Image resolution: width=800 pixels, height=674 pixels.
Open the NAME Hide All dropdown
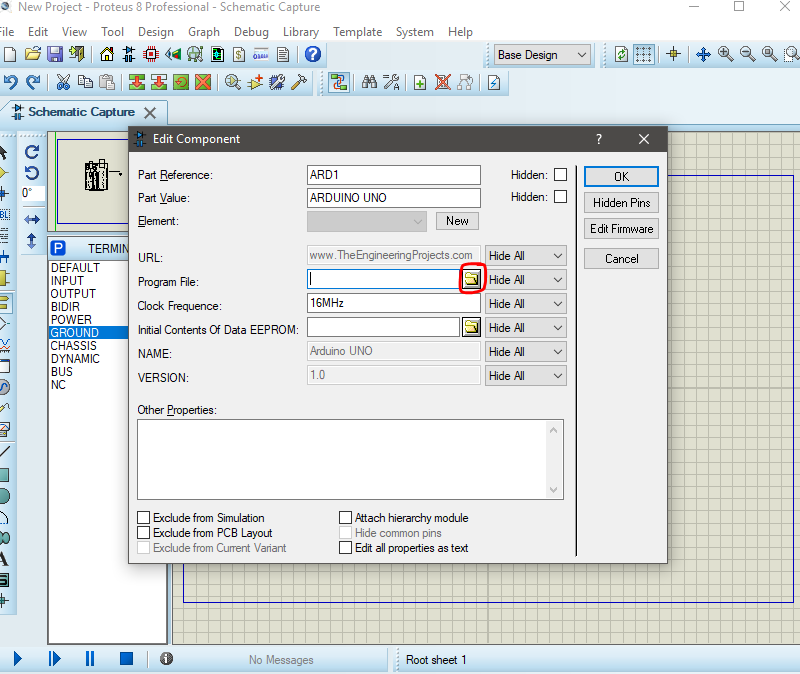tap(526, 352)
